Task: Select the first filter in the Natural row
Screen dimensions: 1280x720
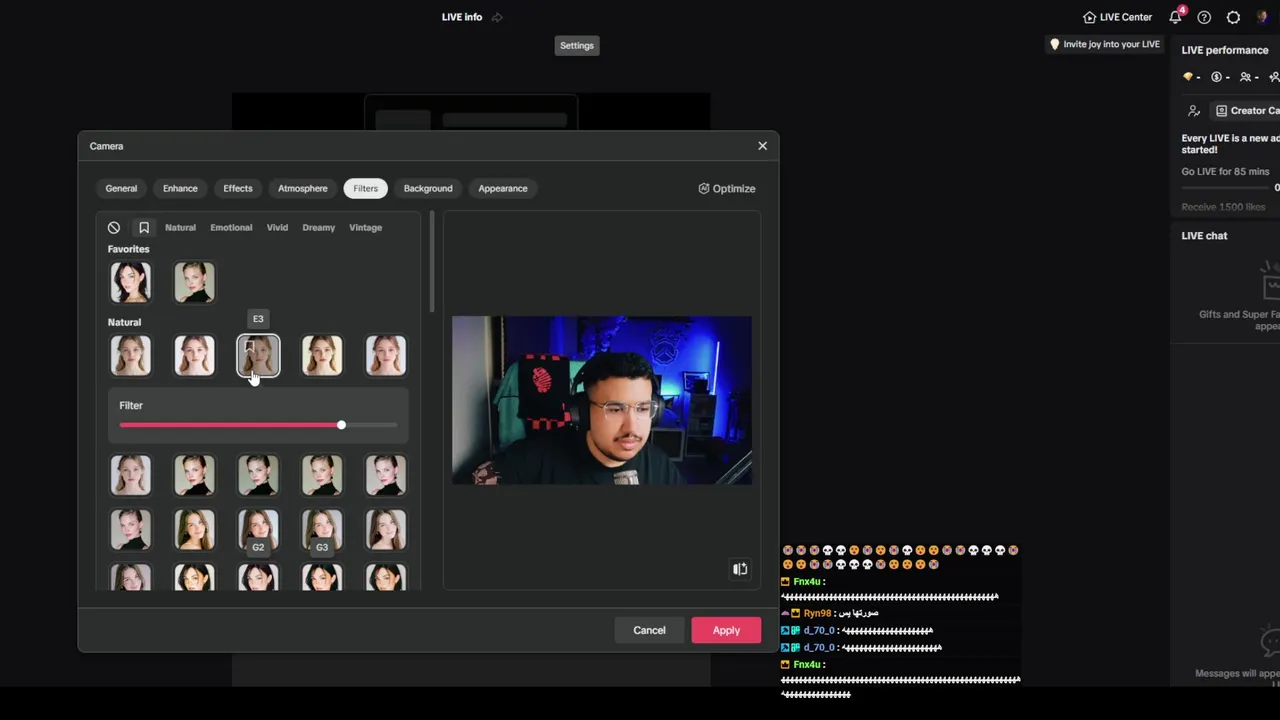Action: coord(131,356)
